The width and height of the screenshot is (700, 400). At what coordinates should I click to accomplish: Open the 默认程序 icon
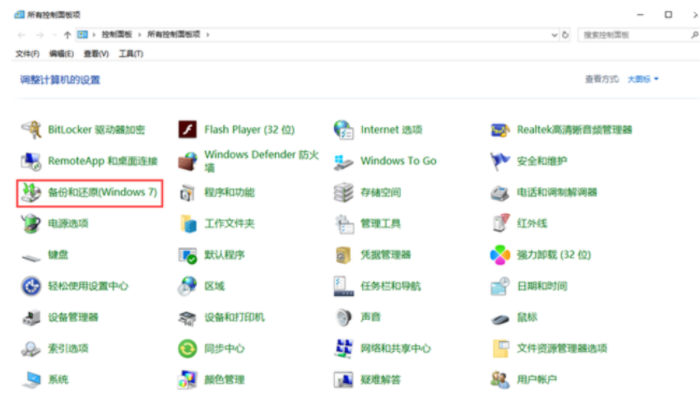point(188,255)
